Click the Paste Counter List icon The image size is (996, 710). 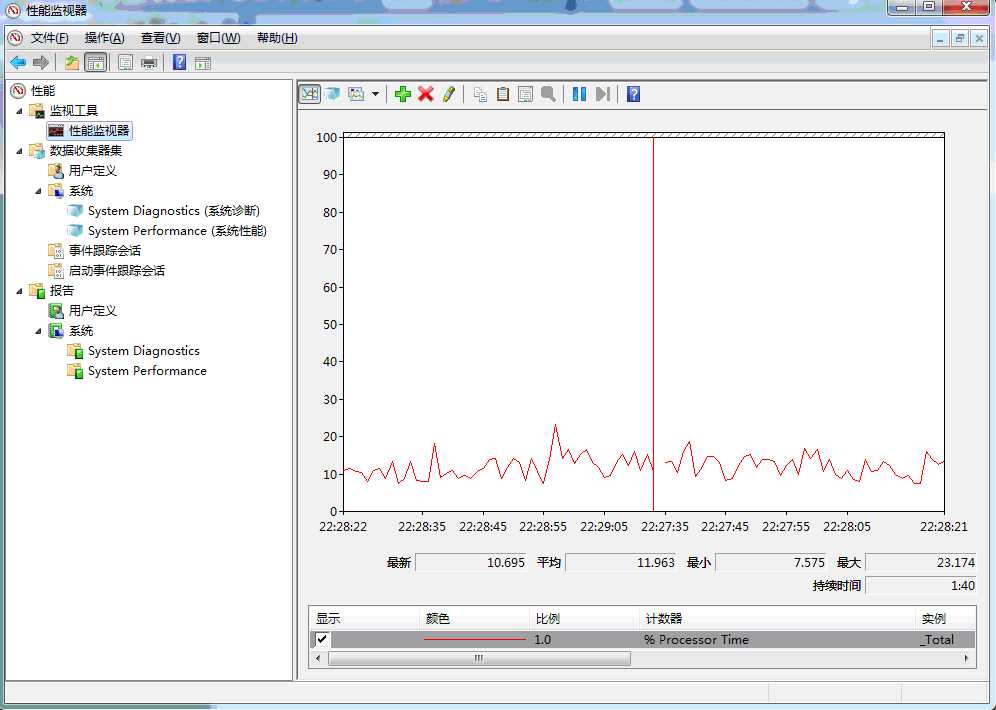click(x=502, y=94)
